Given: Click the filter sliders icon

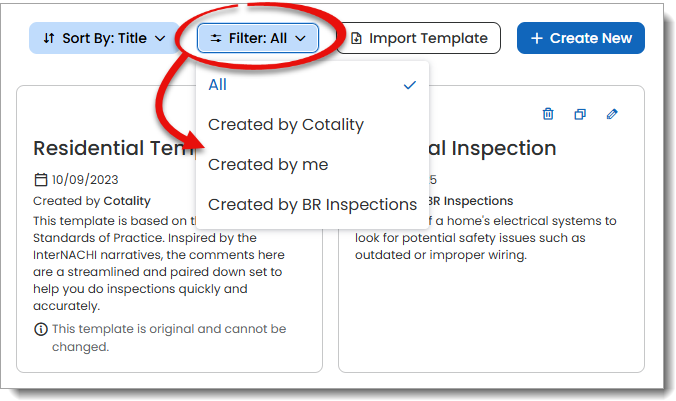Looking at the screenshot, I should click(x=216, y=39).
